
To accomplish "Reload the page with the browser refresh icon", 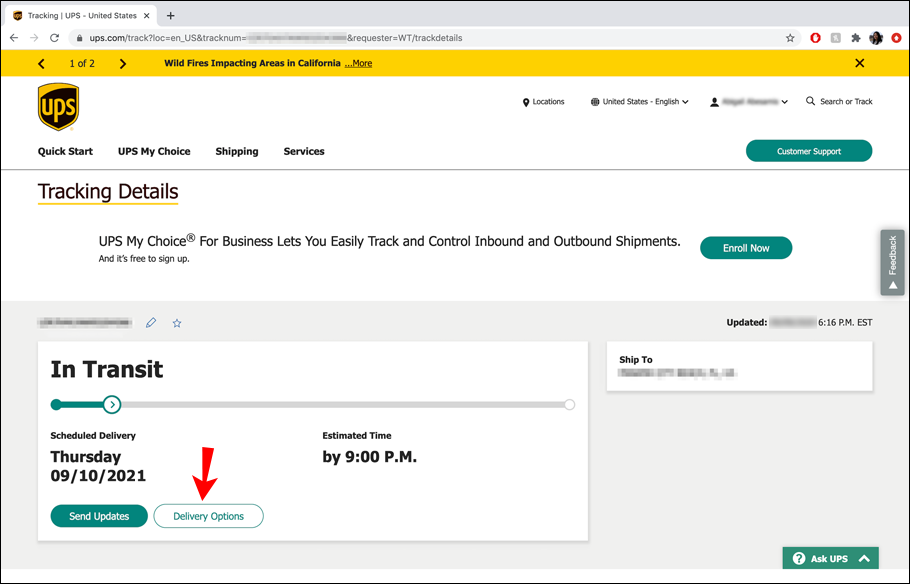I will 55,38.
